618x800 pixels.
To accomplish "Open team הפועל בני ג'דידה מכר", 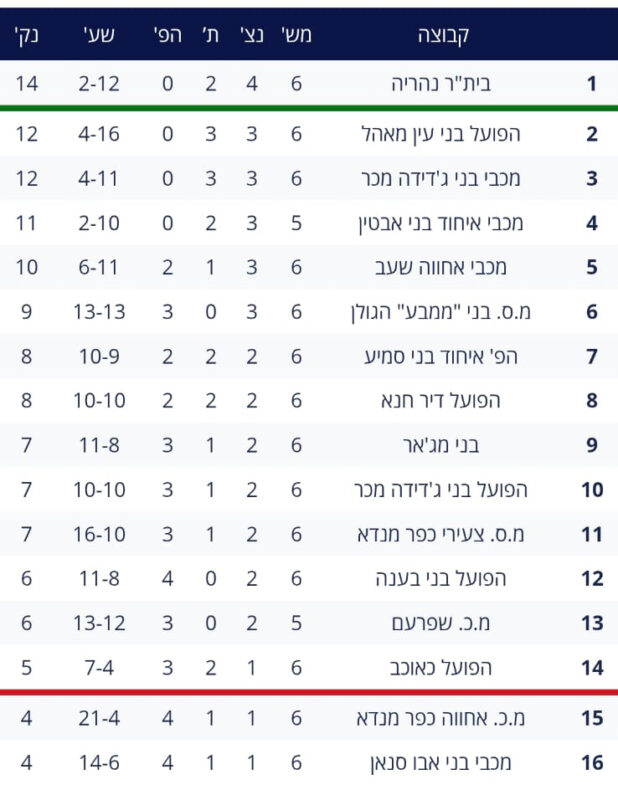I will [441, 490].
